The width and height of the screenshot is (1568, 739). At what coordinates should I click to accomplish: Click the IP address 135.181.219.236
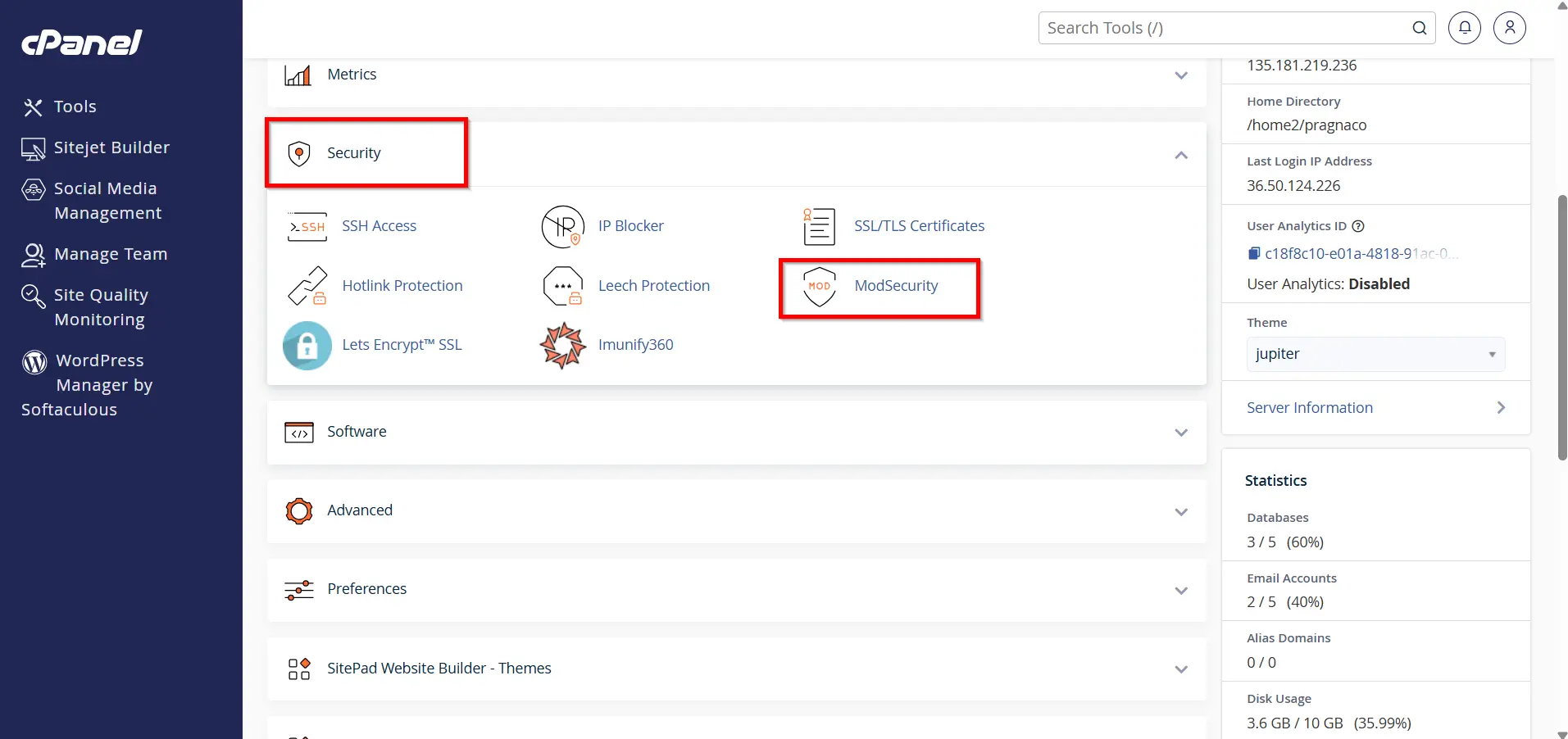pyautogui.click(x=1302, y=66)
